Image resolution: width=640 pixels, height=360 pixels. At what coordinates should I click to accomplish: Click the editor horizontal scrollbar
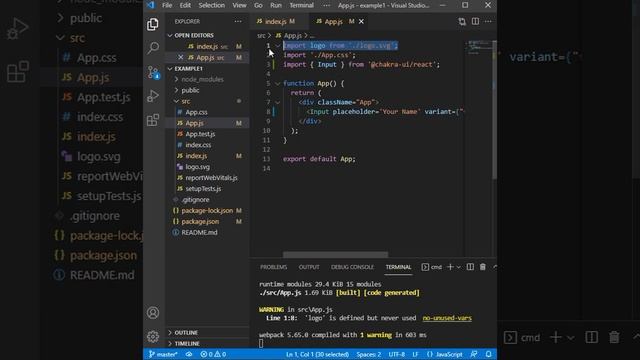pos(336,255)
